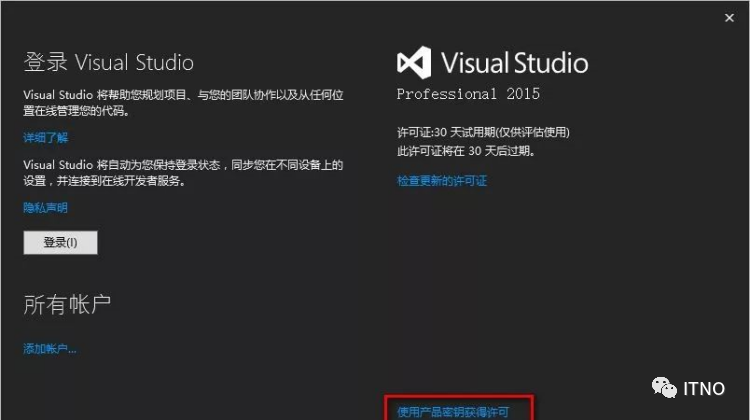Click 使用产品密钥获得许可 link

[453, 412]
